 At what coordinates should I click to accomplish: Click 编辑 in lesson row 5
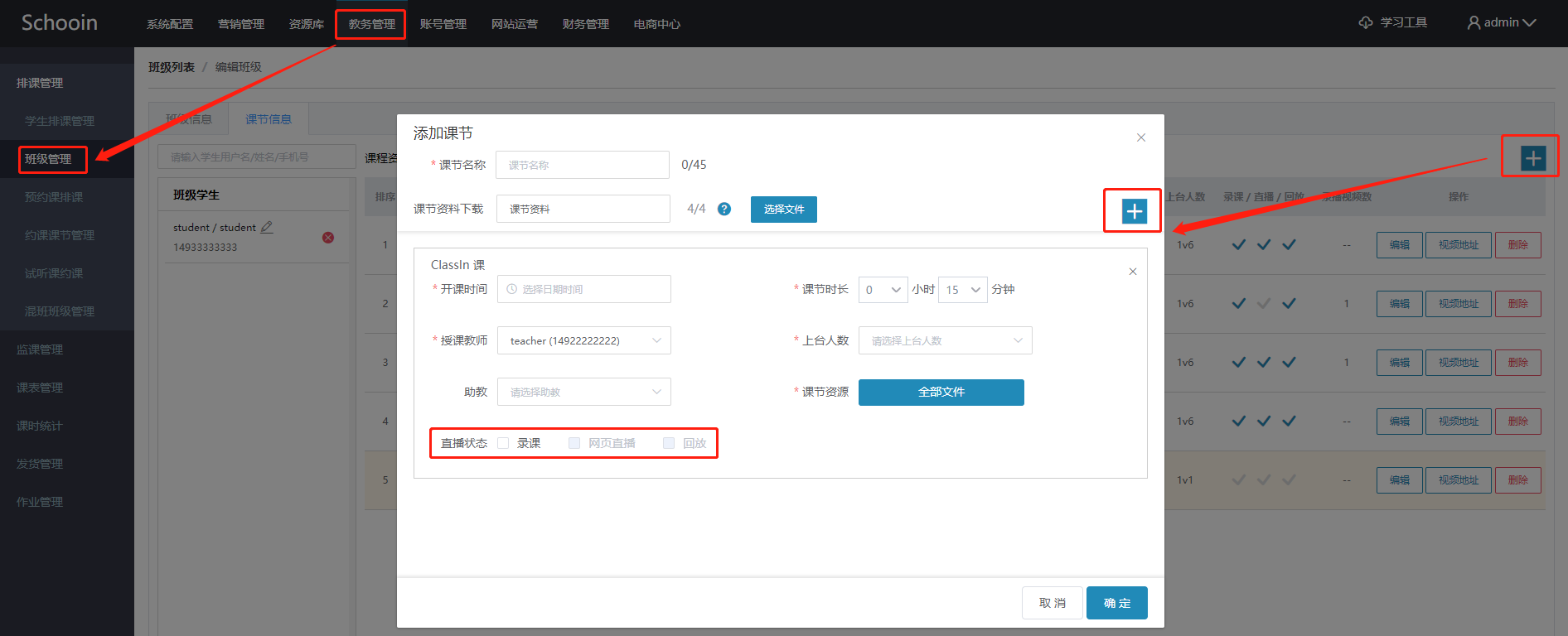(1400, 480)
